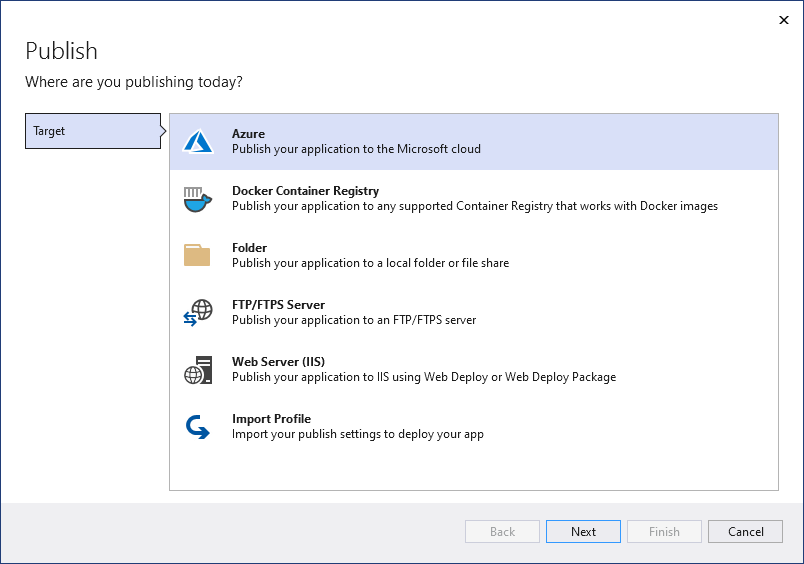The image size is (804, 564).
Task: Choose Import Profile option
Action: pyautogui.click(x=271, y=419)
